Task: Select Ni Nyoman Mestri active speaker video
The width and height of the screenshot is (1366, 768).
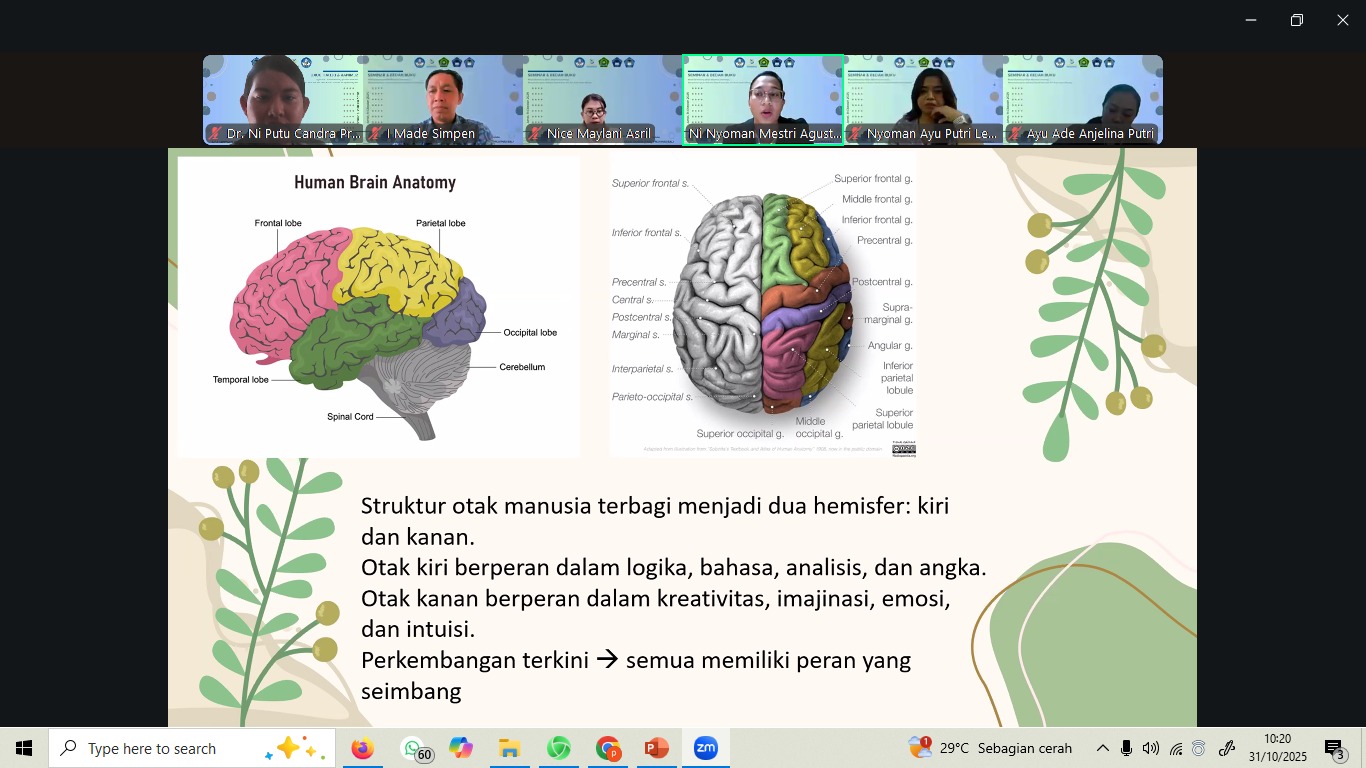Action: pyautogui.click(x=763, y=100)
